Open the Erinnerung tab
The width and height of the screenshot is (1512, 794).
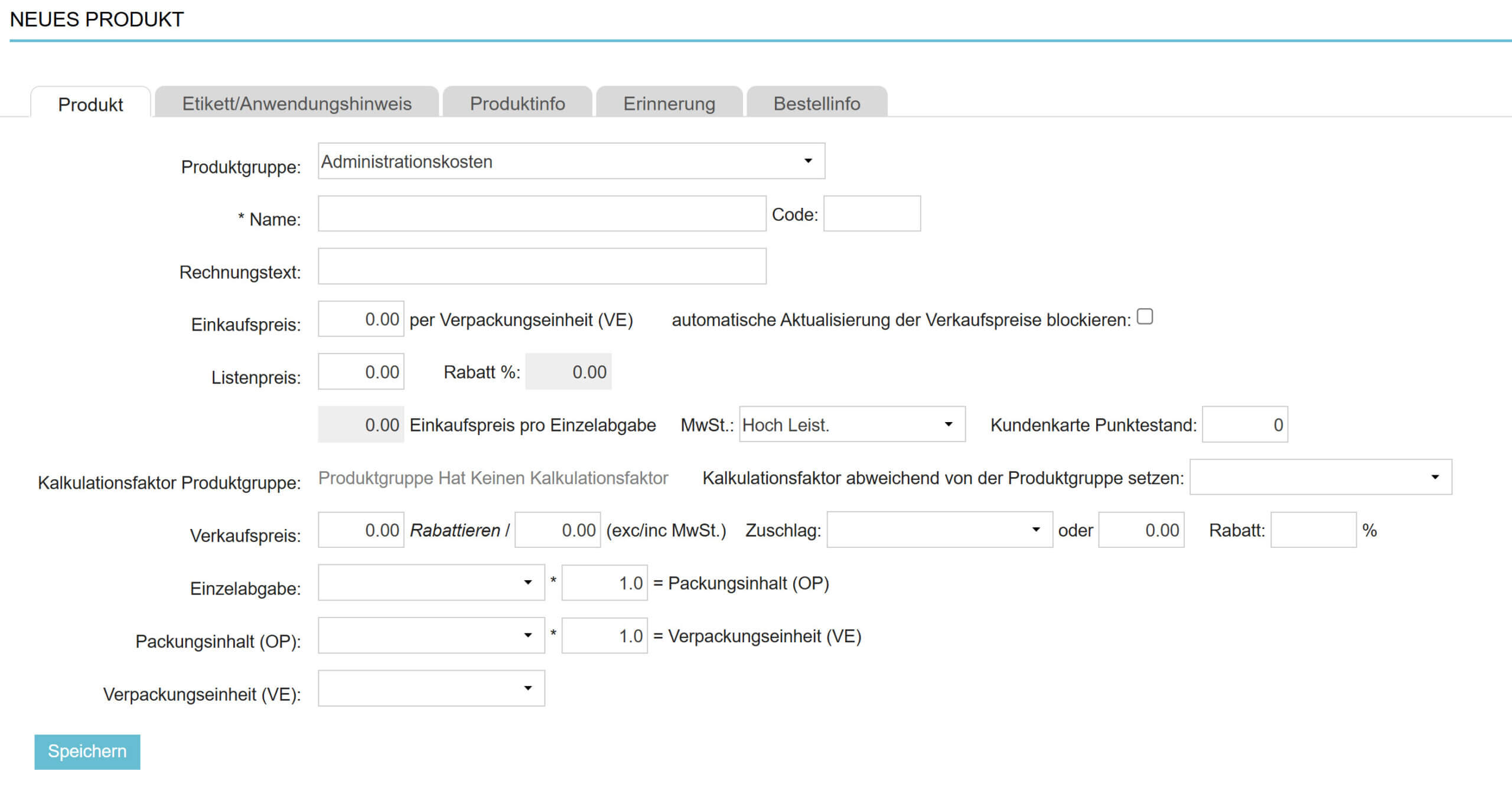pos(669,103)
